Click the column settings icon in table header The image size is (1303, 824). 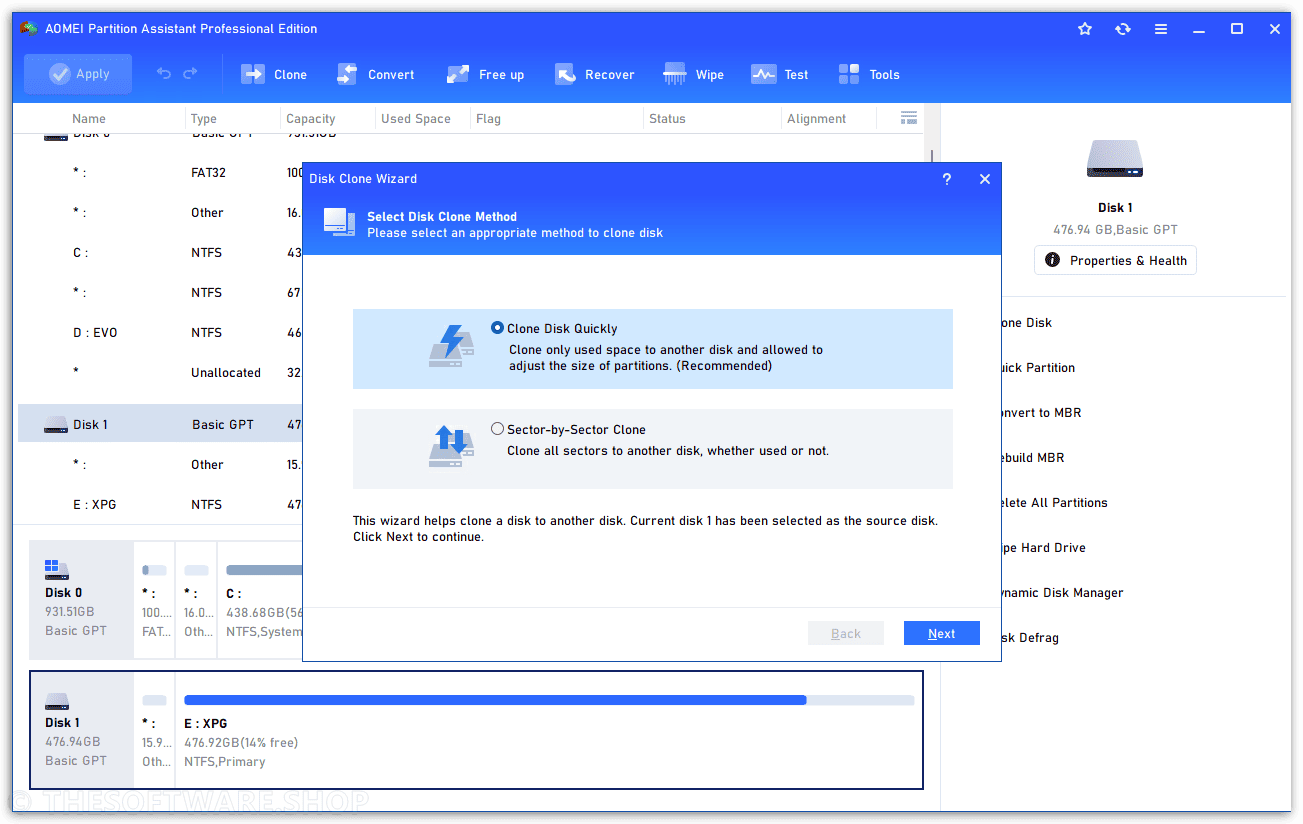pyautogui.click(x=909, y=118)
